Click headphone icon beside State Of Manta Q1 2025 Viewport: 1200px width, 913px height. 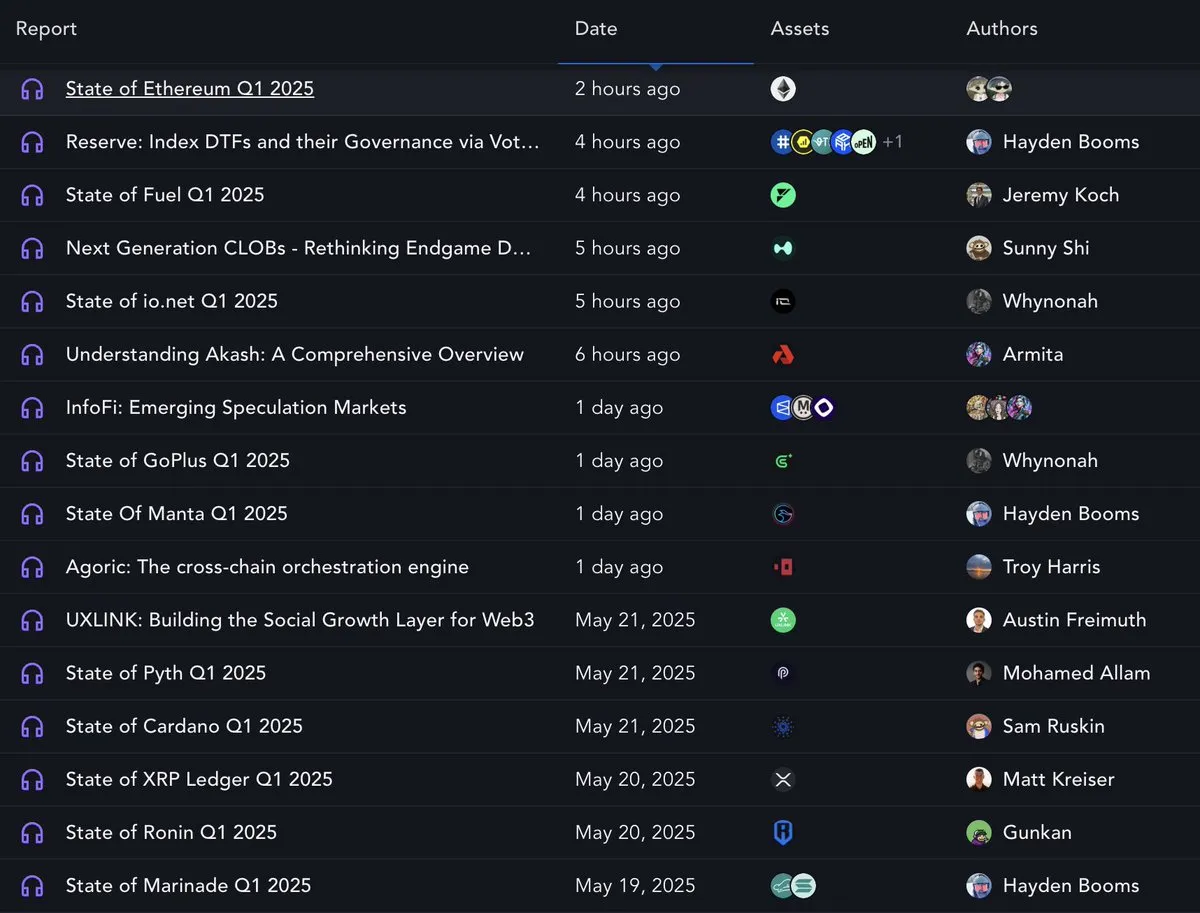click(32, 513)
